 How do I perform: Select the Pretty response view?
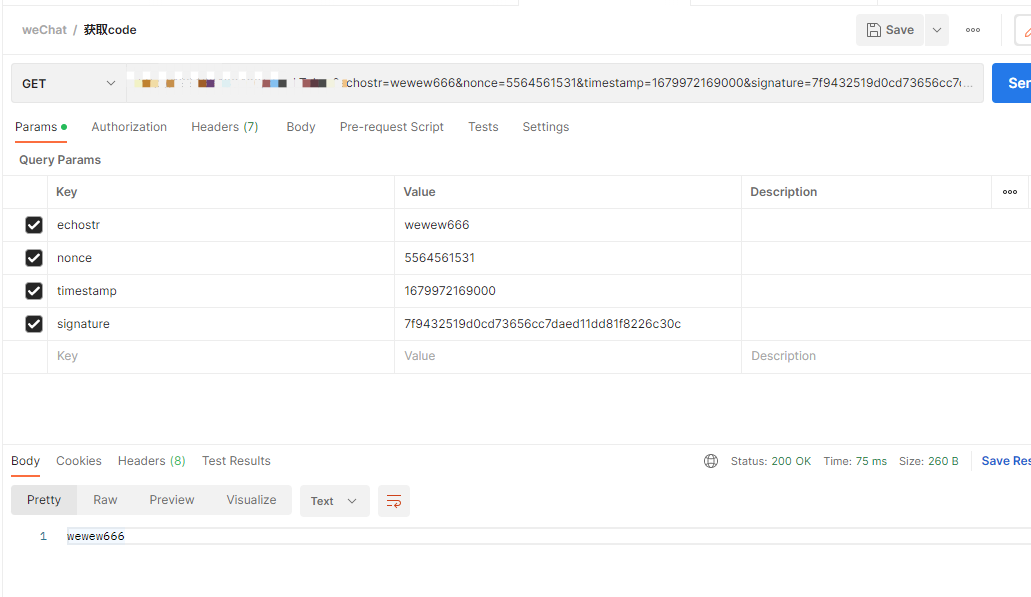(x=44, y=500)
